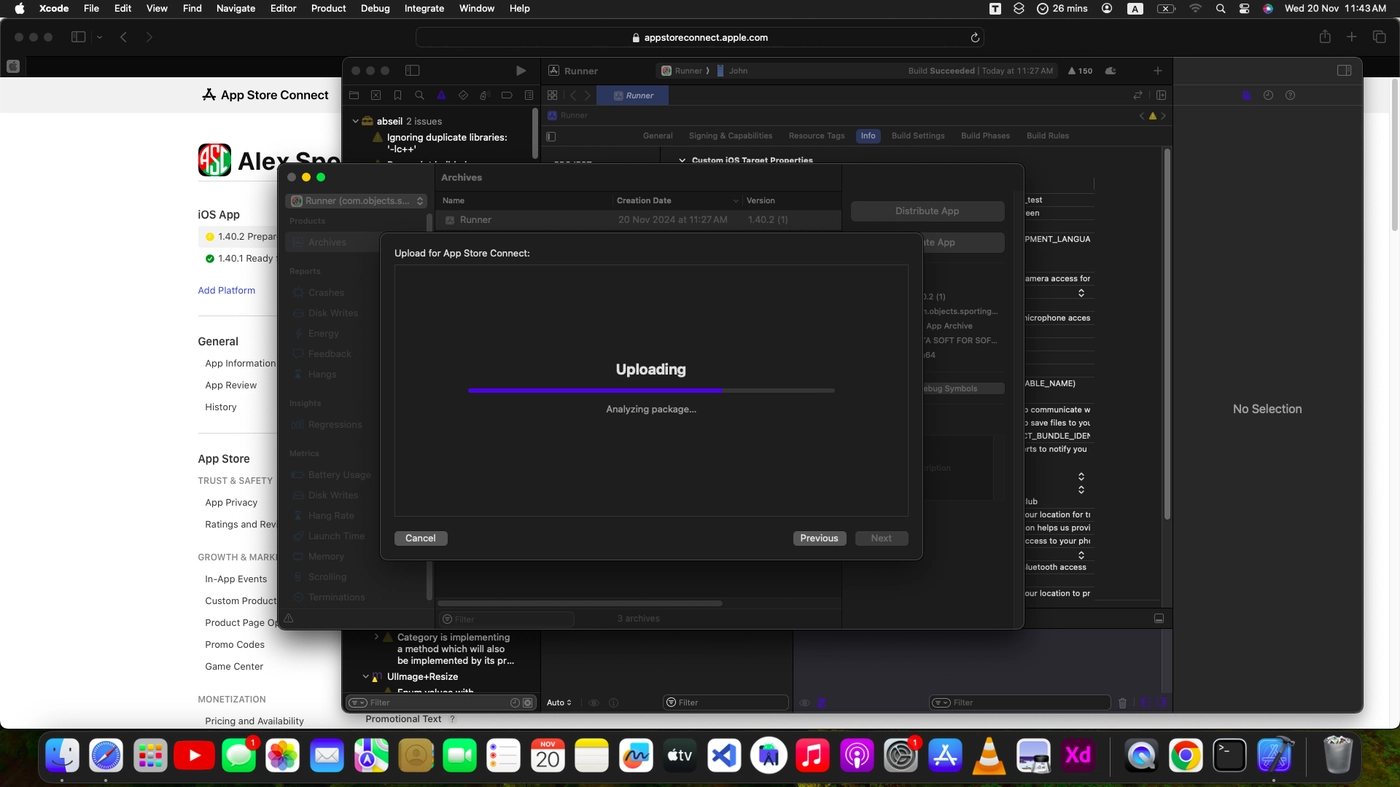Toggle Xcode navigator sidebar button

[412, 71]
